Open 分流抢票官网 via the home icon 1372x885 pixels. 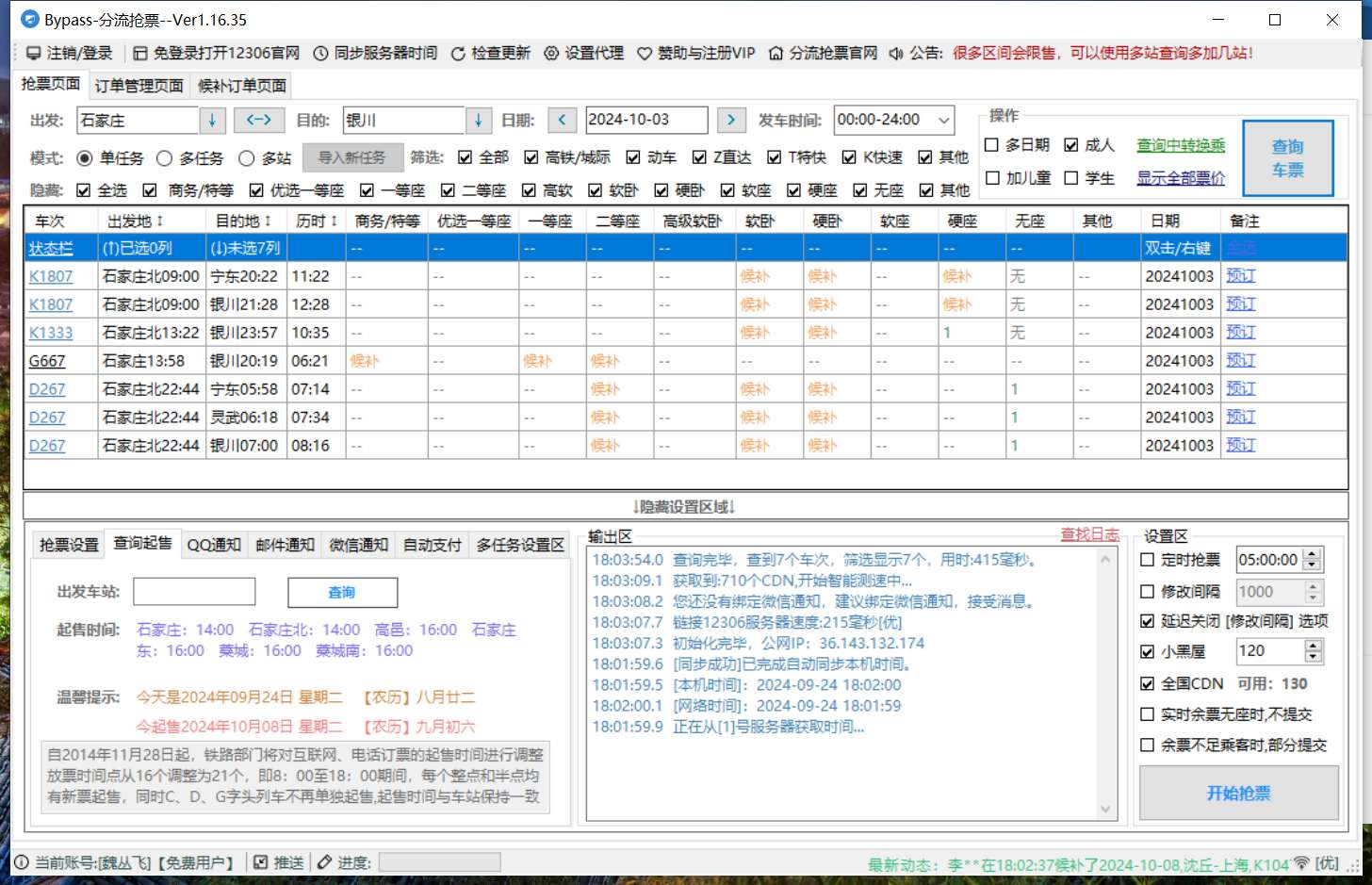(776, 54)
